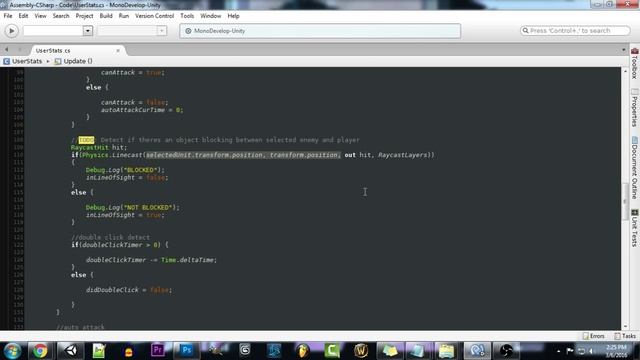The width and height of the screenshot is (640, 360).
Task: Click the editor vertical scrollbar up arrow
Action: pos(625,71)
